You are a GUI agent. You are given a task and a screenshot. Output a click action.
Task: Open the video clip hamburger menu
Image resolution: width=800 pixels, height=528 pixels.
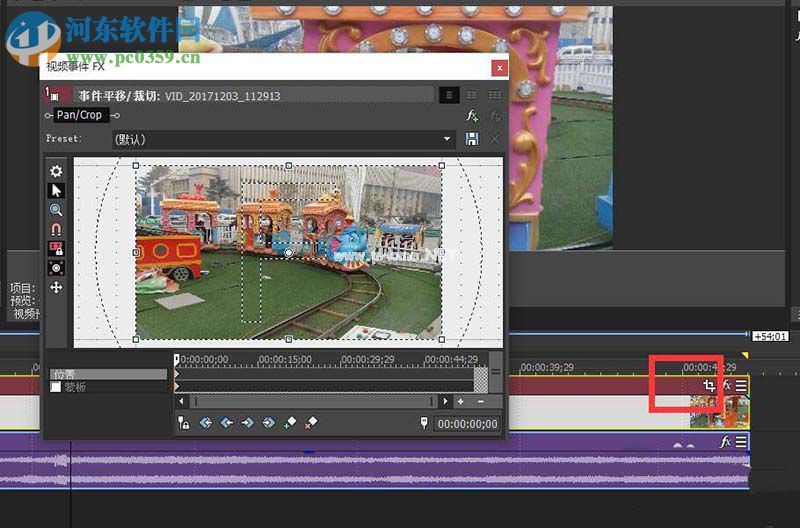pyautogui.click(x=741, y=385)
